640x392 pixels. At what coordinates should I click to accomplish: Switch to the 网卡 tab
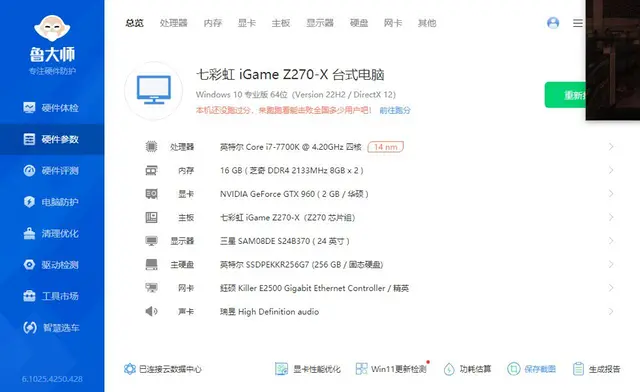[393, 23]
